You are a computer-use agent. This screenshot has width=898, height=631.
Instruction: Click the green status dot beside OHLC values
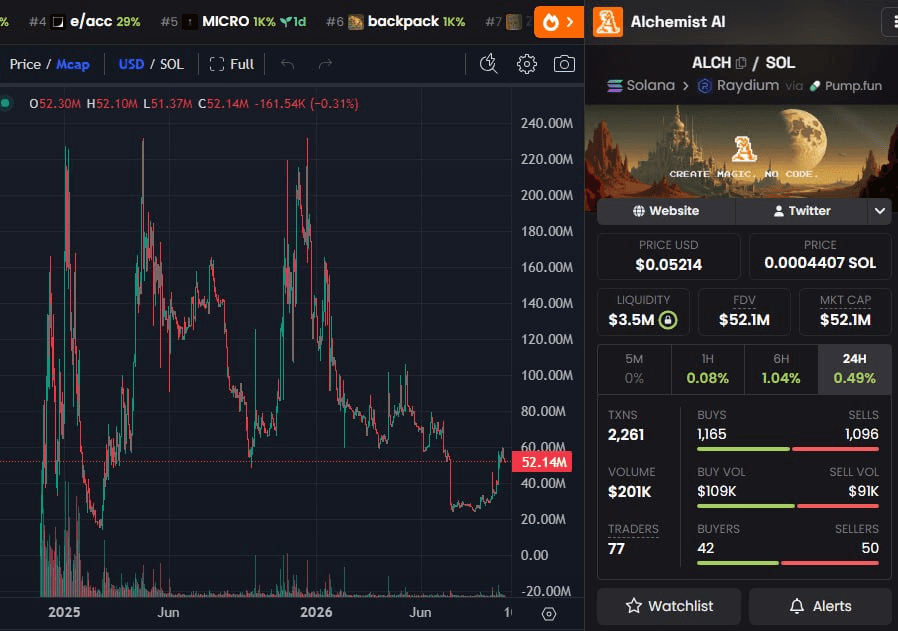click(5, 104)
